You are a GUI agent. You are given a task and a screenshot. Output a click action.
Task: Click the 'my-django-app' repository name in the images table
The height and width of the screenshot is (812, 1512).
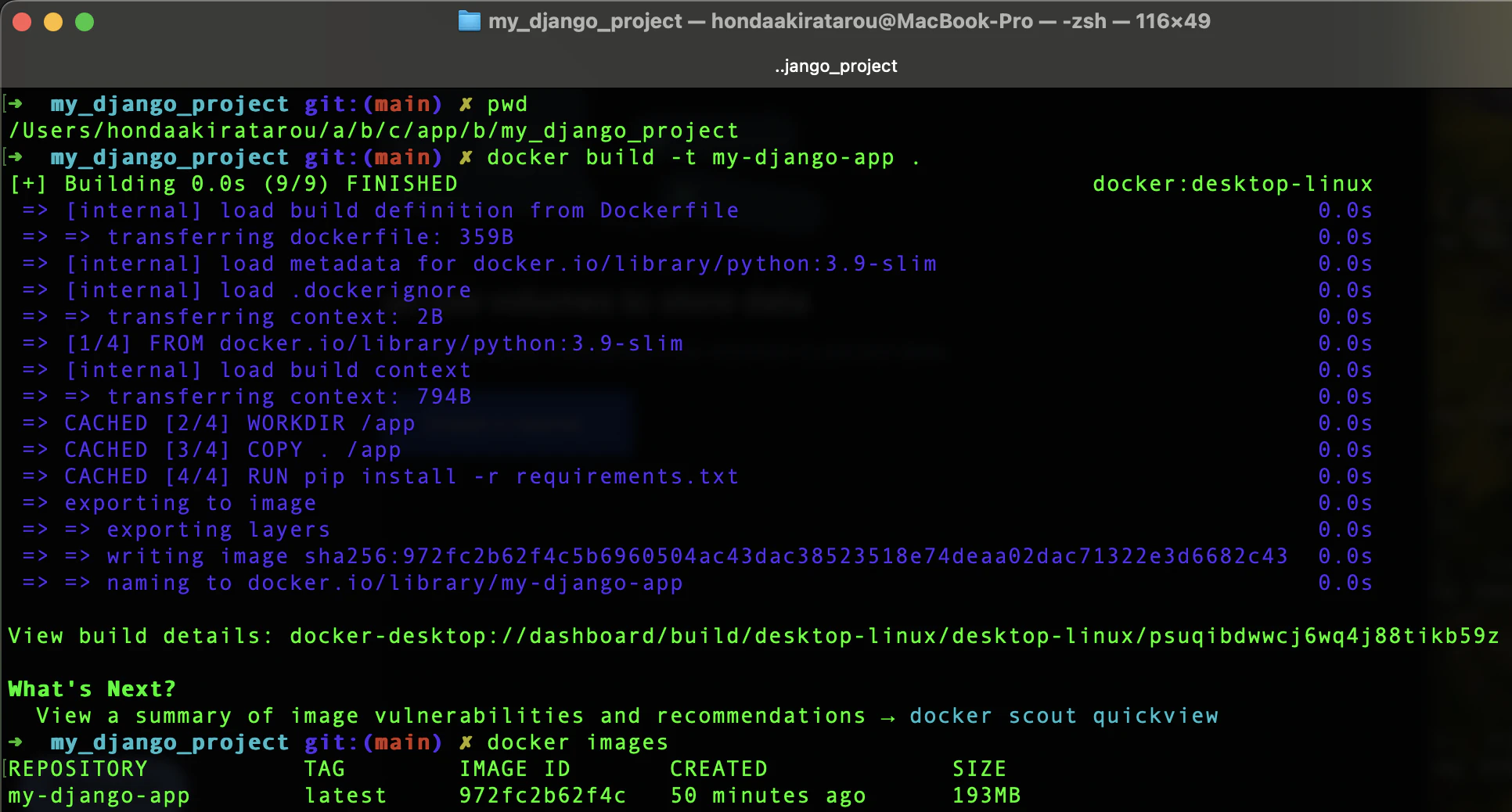click(99, 796)
